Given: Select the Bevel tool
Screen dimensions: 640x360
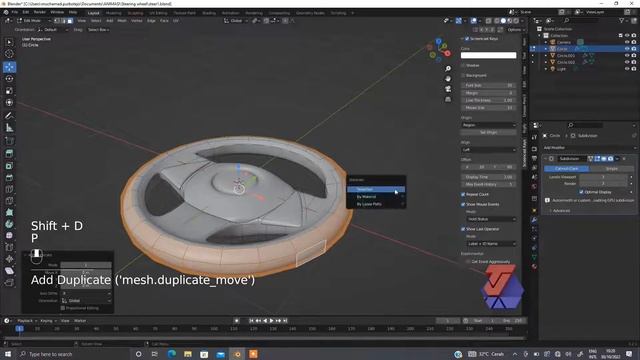Looking at the screenshot, I should (9, 178).
